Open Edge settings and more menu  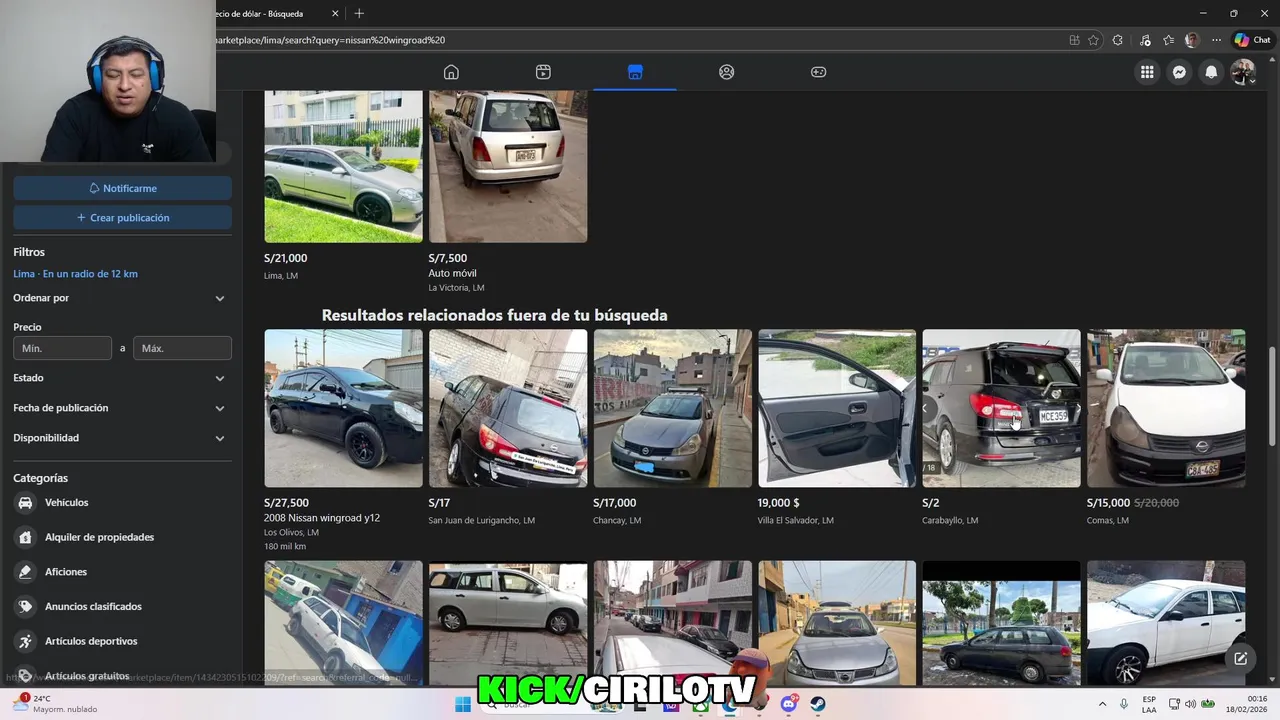(x=1216, y=40)
